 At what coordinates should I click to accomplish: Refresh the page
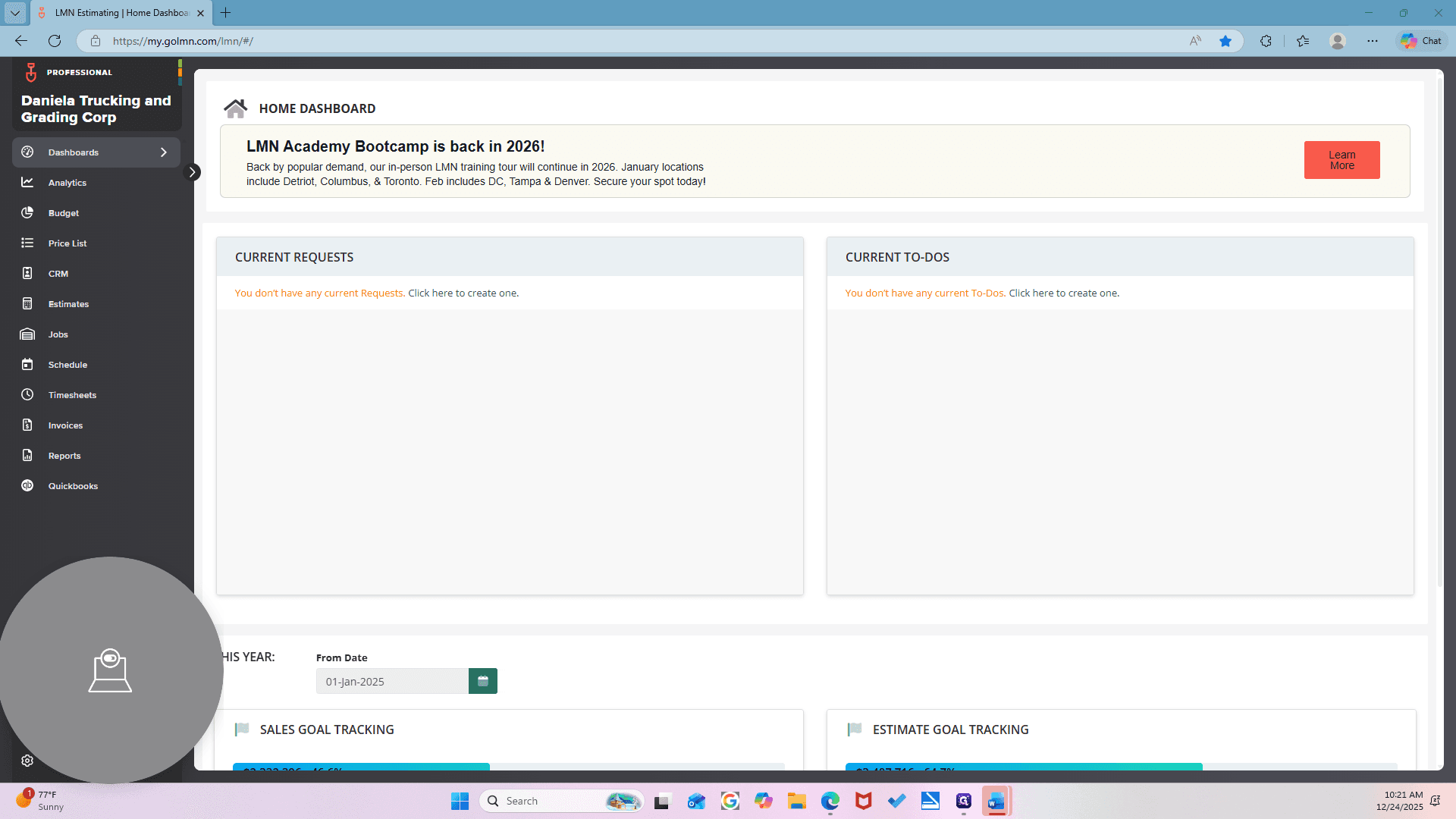55,41
